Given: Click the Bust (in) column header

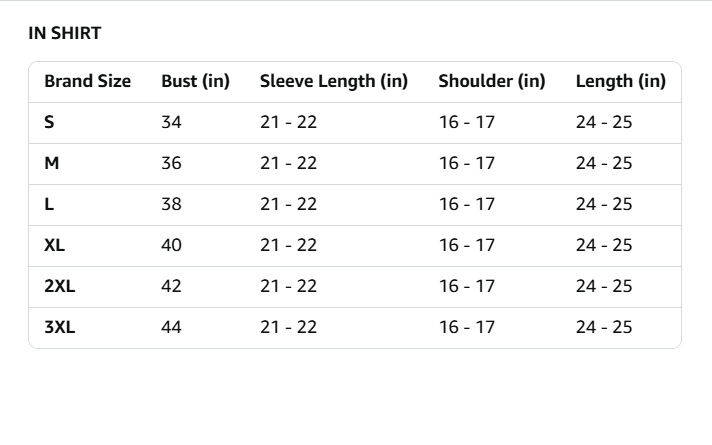Looking at the screenshot, I should pos(196,81).
